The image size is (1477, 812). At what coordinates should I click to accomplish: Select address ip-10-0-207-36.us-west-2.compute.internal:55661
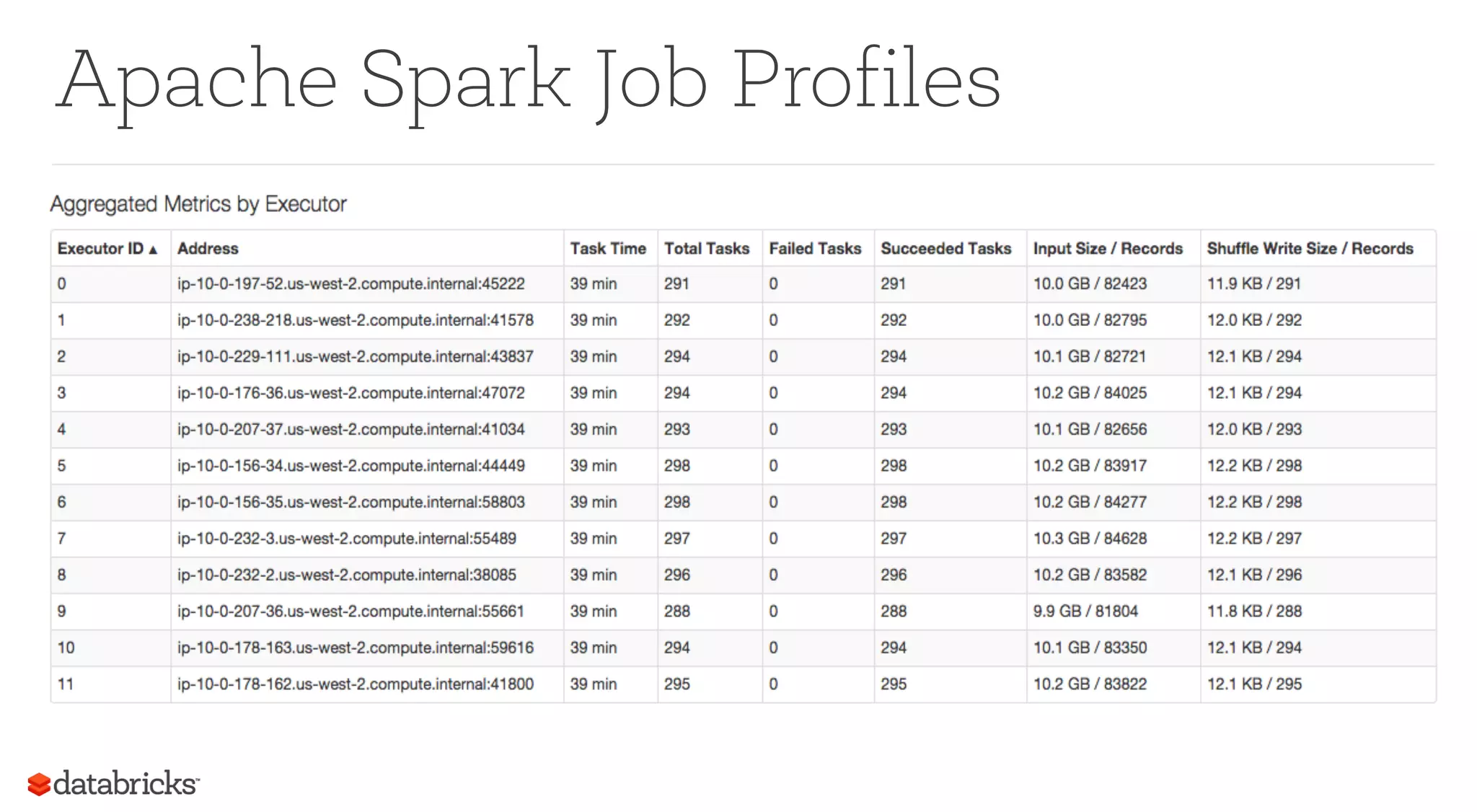tap(351, 612)
